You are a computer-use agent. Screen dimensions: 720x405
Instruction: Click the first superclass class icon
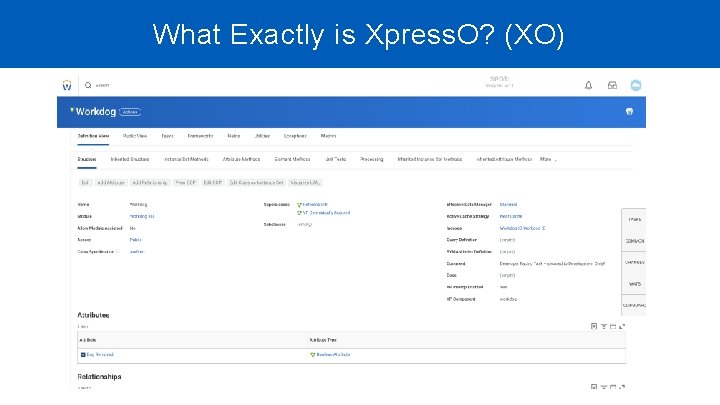(x=299, y=205)
